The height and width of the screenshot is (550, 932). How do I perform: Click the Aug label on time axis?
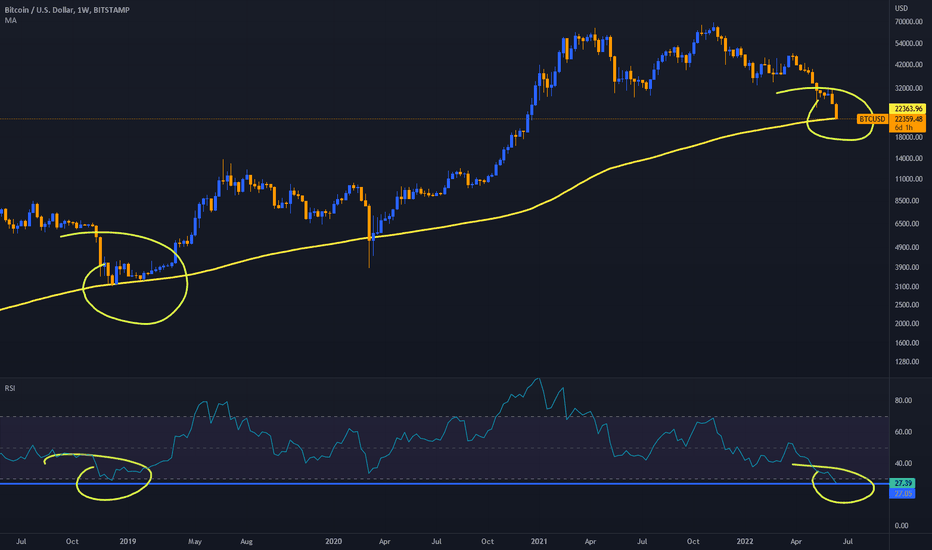(247, 542)
